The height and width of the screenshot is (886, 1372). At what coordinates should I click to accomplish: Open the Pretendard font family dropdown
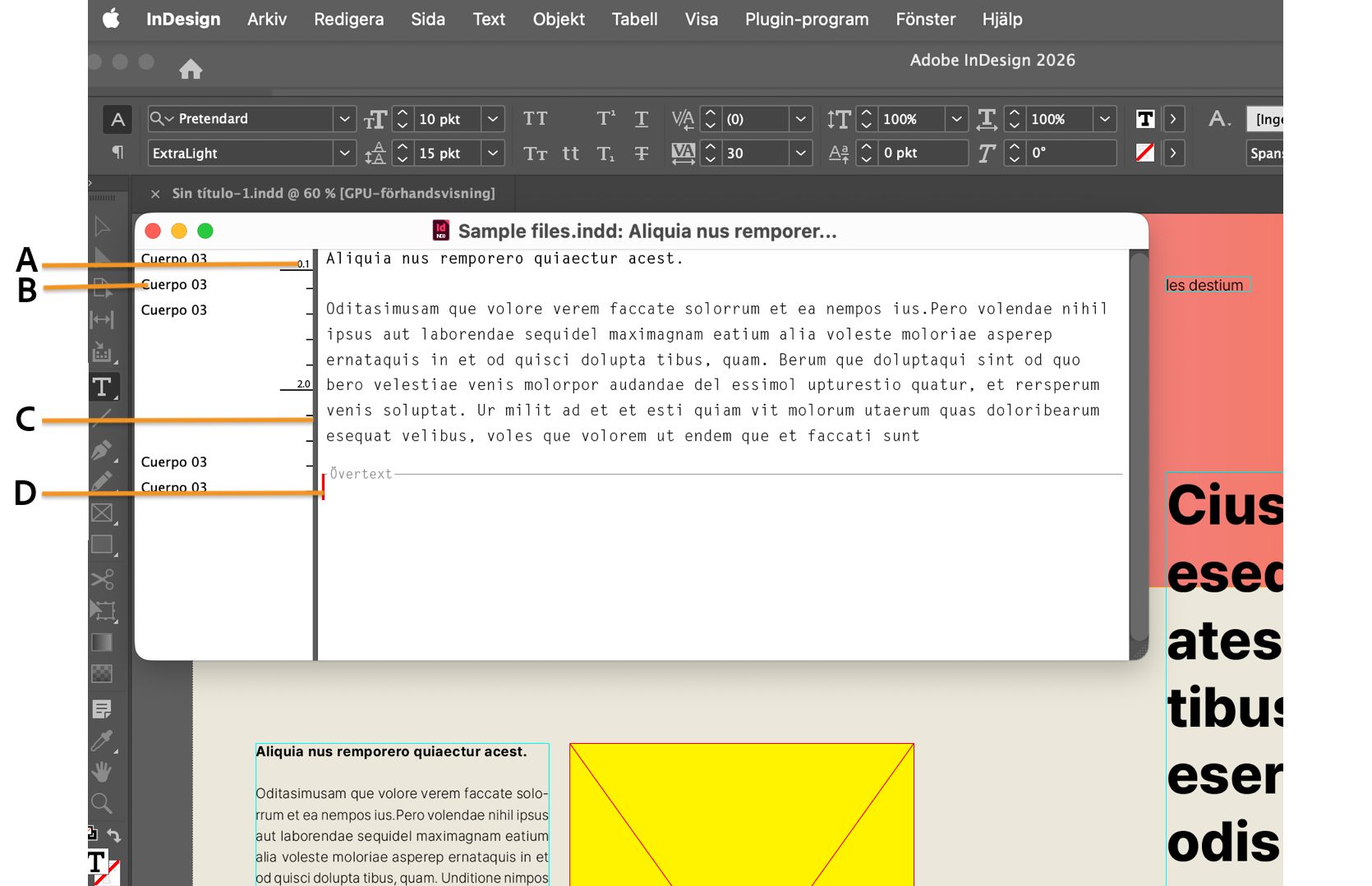tap(345, 119)
